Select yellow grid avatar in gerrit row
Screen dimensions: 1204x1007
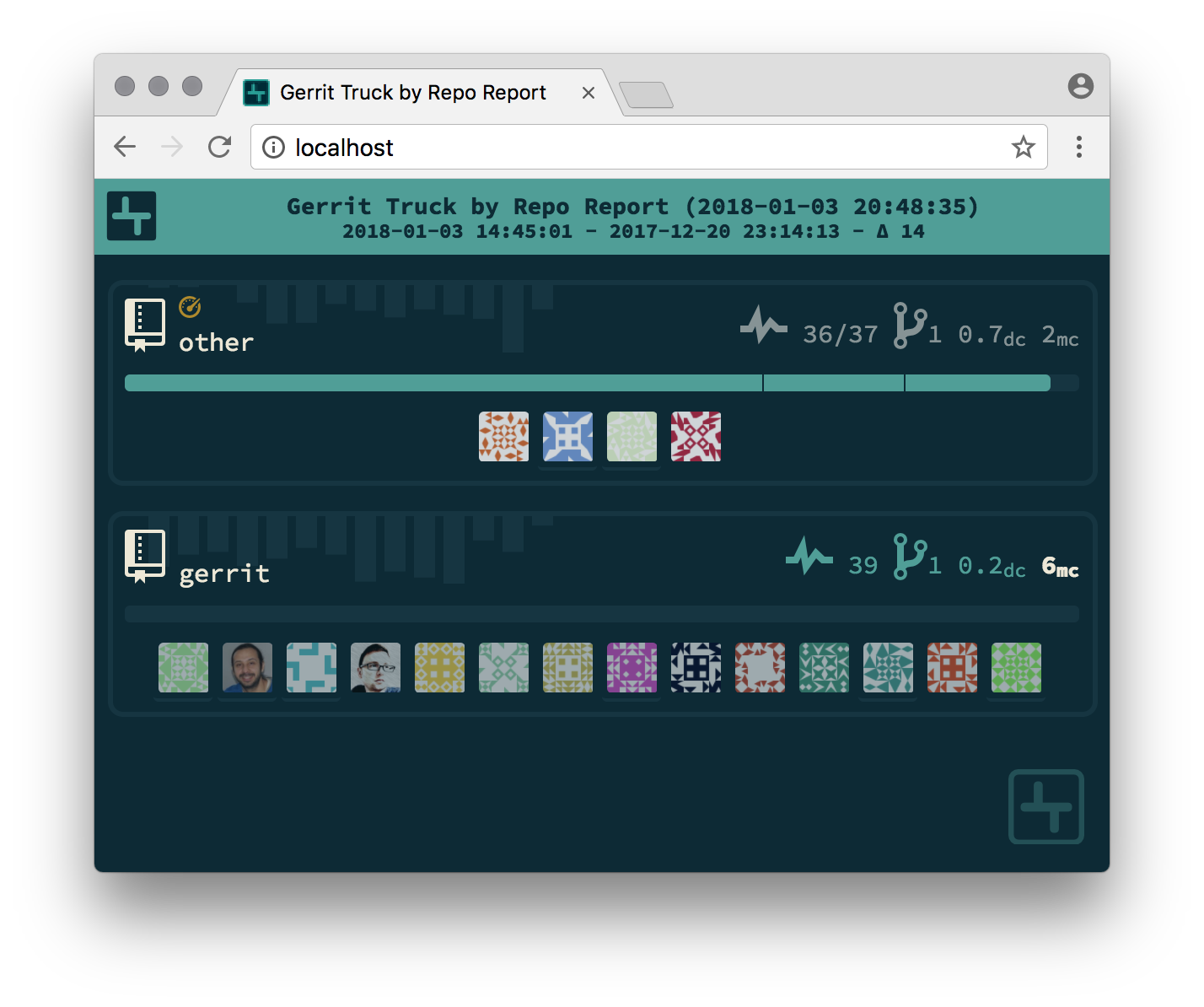[x=440, y=668]
